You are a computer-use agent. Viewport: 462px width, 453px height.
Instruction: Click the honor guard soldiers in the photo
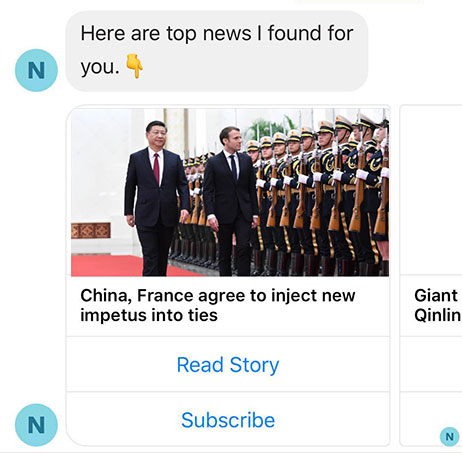click(x=322, y=193)
